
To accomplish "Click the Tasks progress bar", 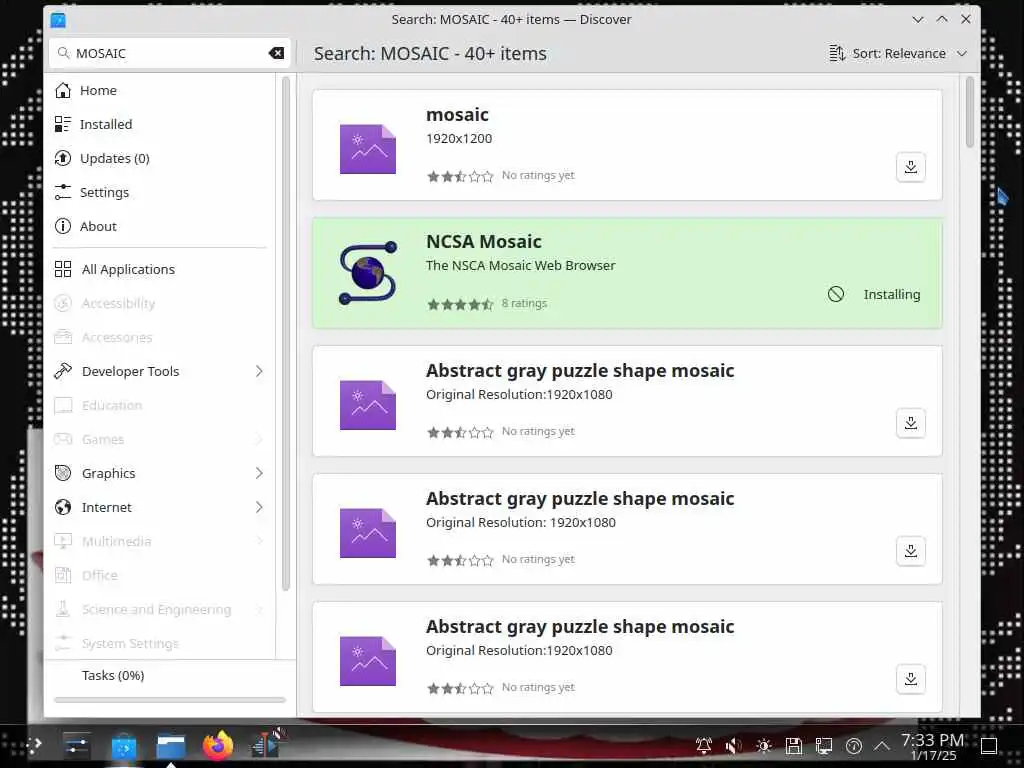I will click(170, 700).
